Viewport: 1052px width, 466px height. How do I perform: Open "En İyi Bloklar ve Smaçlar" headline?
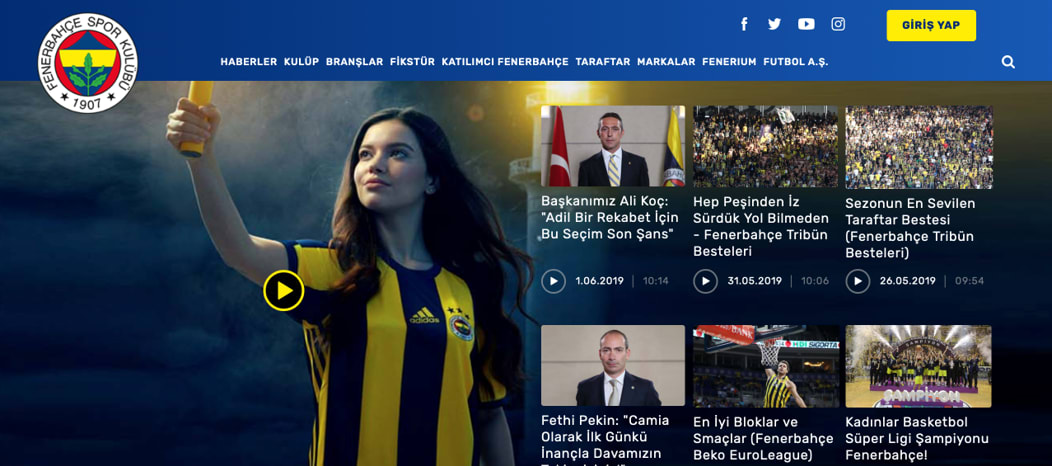764,439
